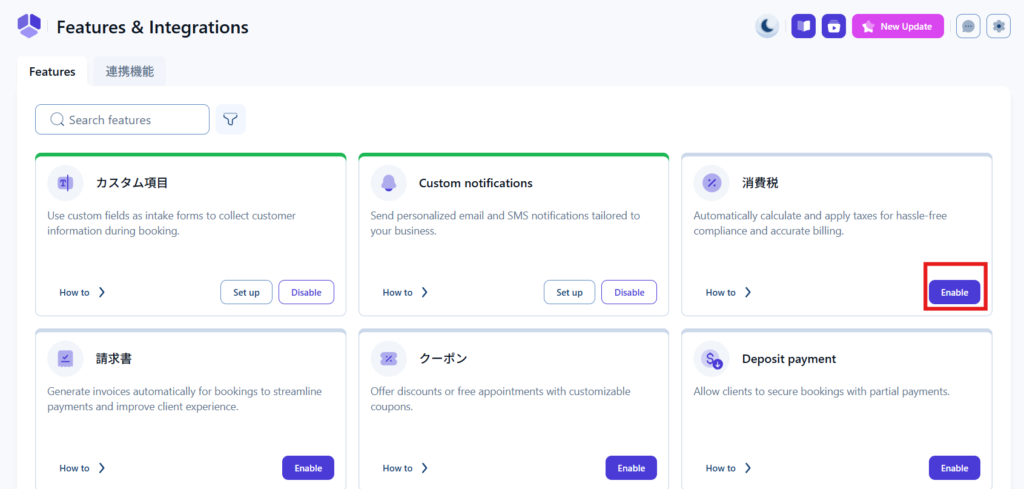Expand How to for Custom notifications
The height and width of the screenshot is (489, 1024).
tap(405, 293)
